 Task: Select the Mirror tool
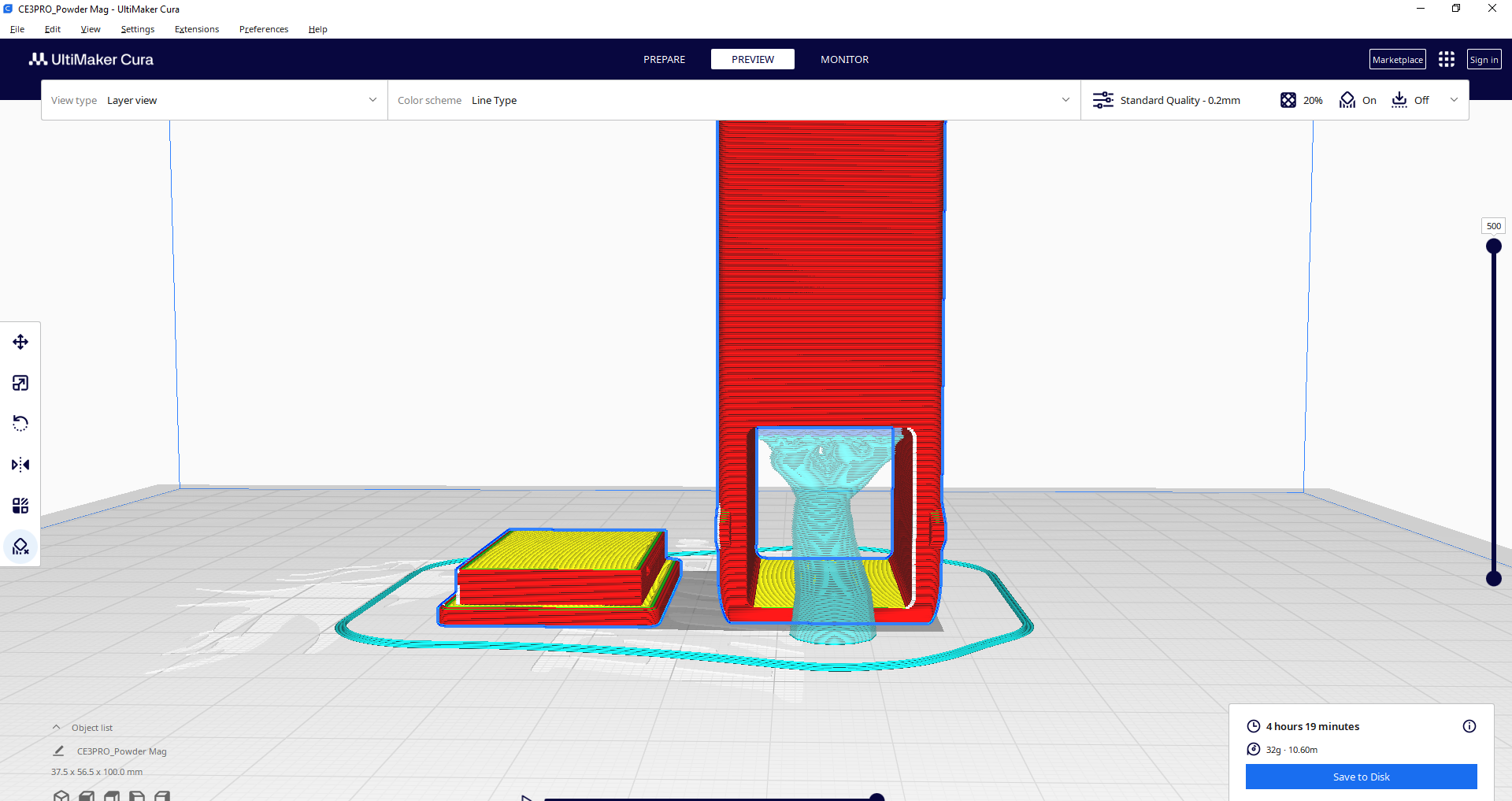point(20,465)
